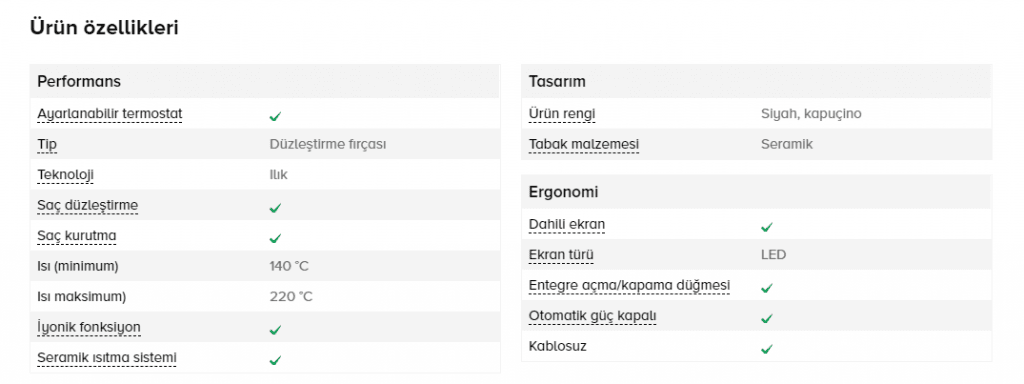Click the Ürün özellikleri heading
The width and height of the screenshot is (1024, 384).
coord(104,28)
